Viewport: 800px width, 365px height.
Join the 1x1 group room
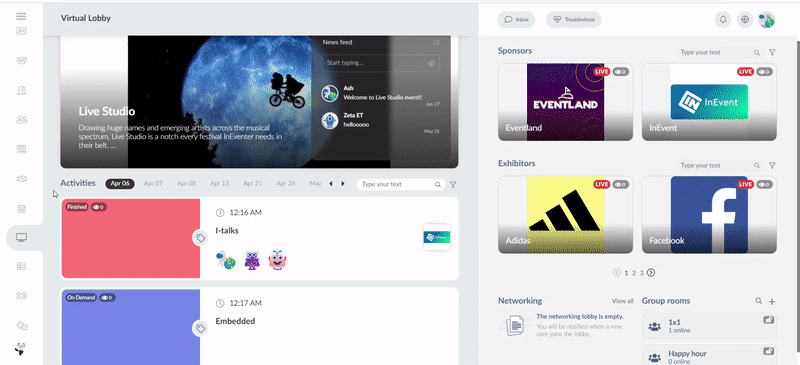709,326
